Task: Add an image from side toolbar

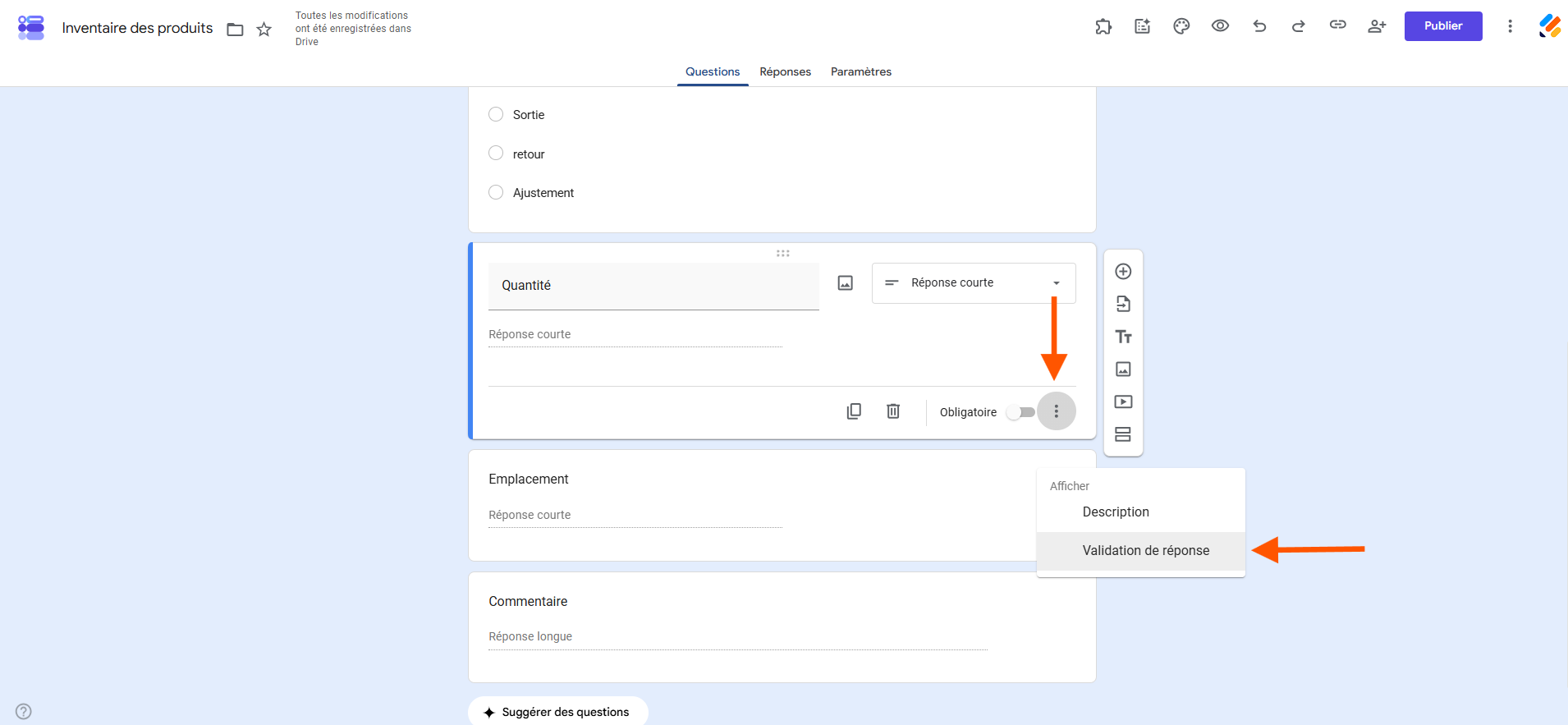Action: [1124, 369]
